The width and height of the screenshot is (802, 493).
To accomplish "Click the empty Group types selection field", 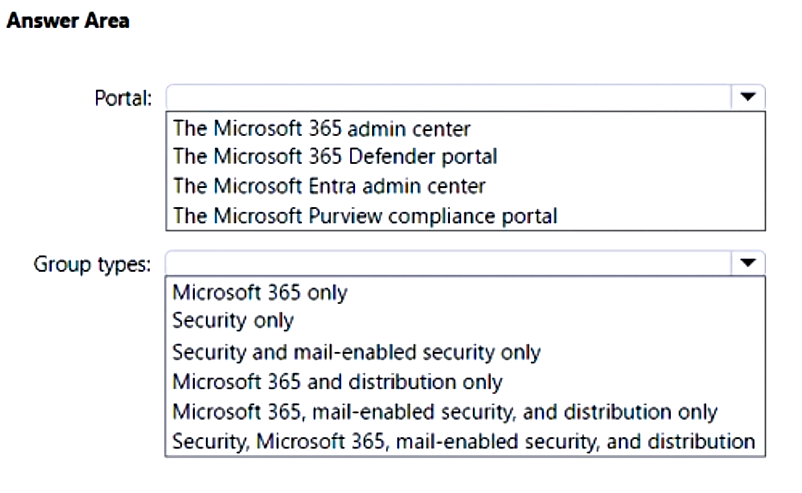I will (450, 263).
